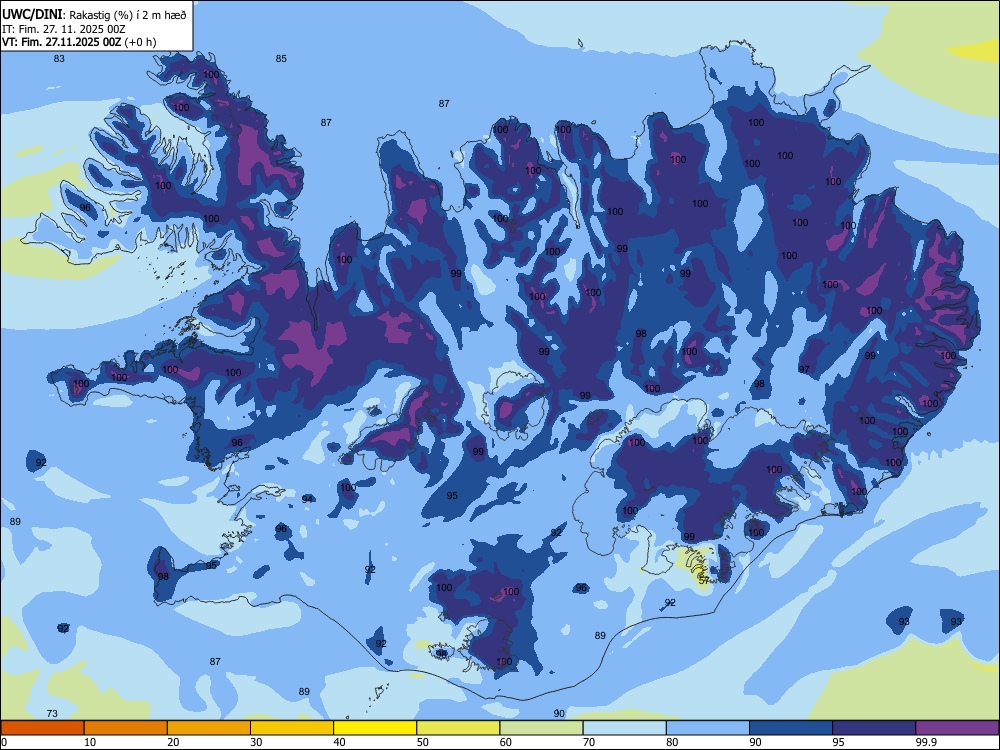
Task: Click the legend tick label '99.9'
Action: point(926,742)
